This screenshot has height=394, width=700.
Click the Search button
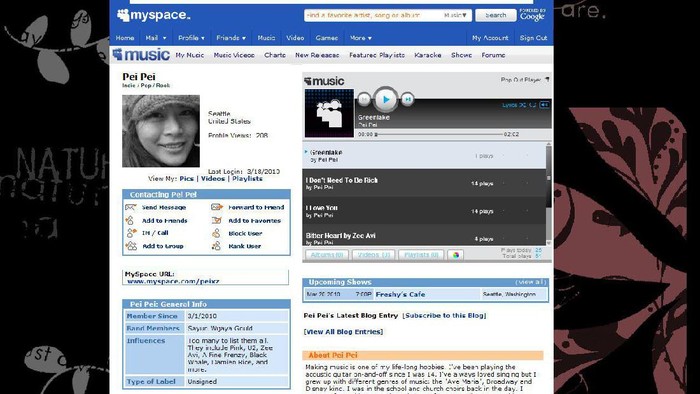coord(496,15)
